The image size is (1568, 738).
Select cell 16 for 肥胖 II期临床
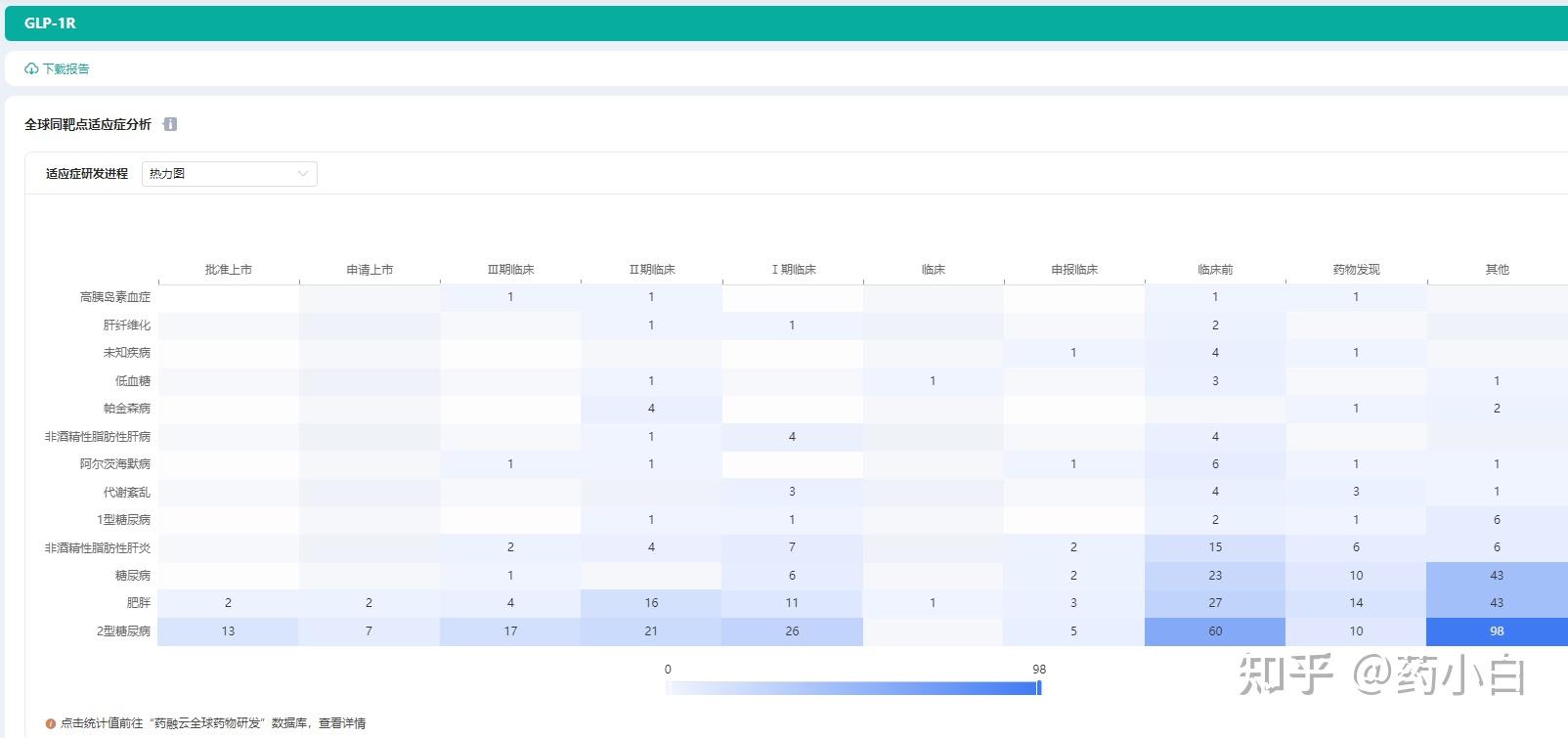[x=651, y=603]
